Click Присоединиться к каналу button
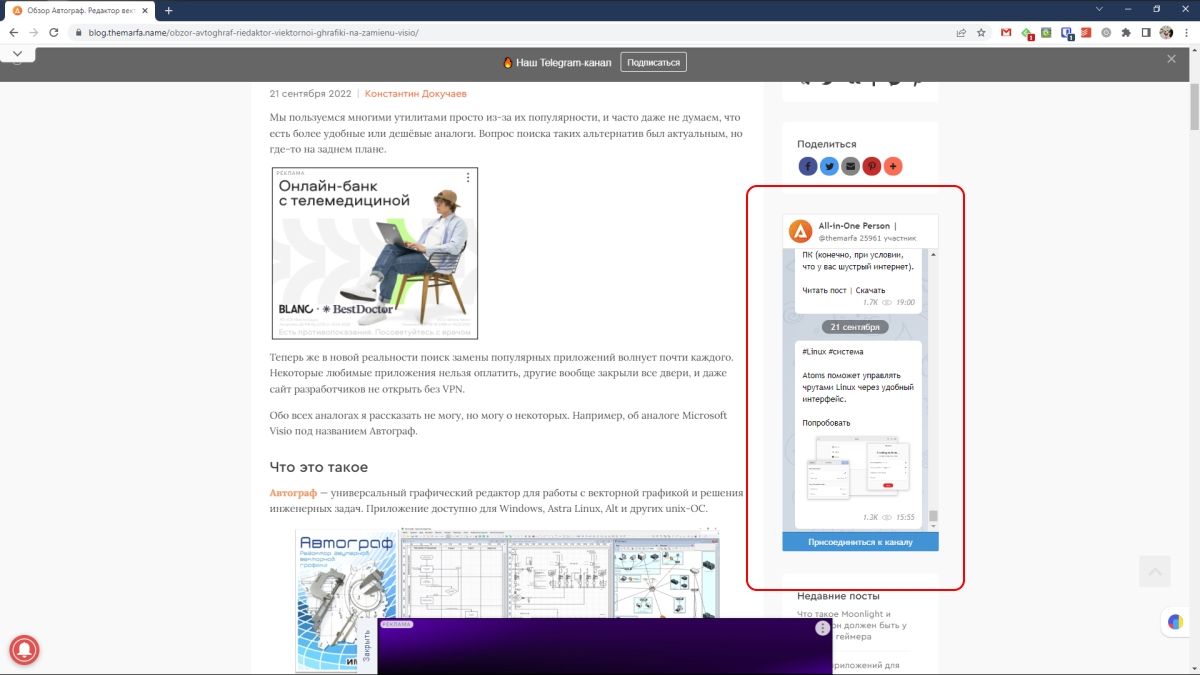 (x=860, y=542)
